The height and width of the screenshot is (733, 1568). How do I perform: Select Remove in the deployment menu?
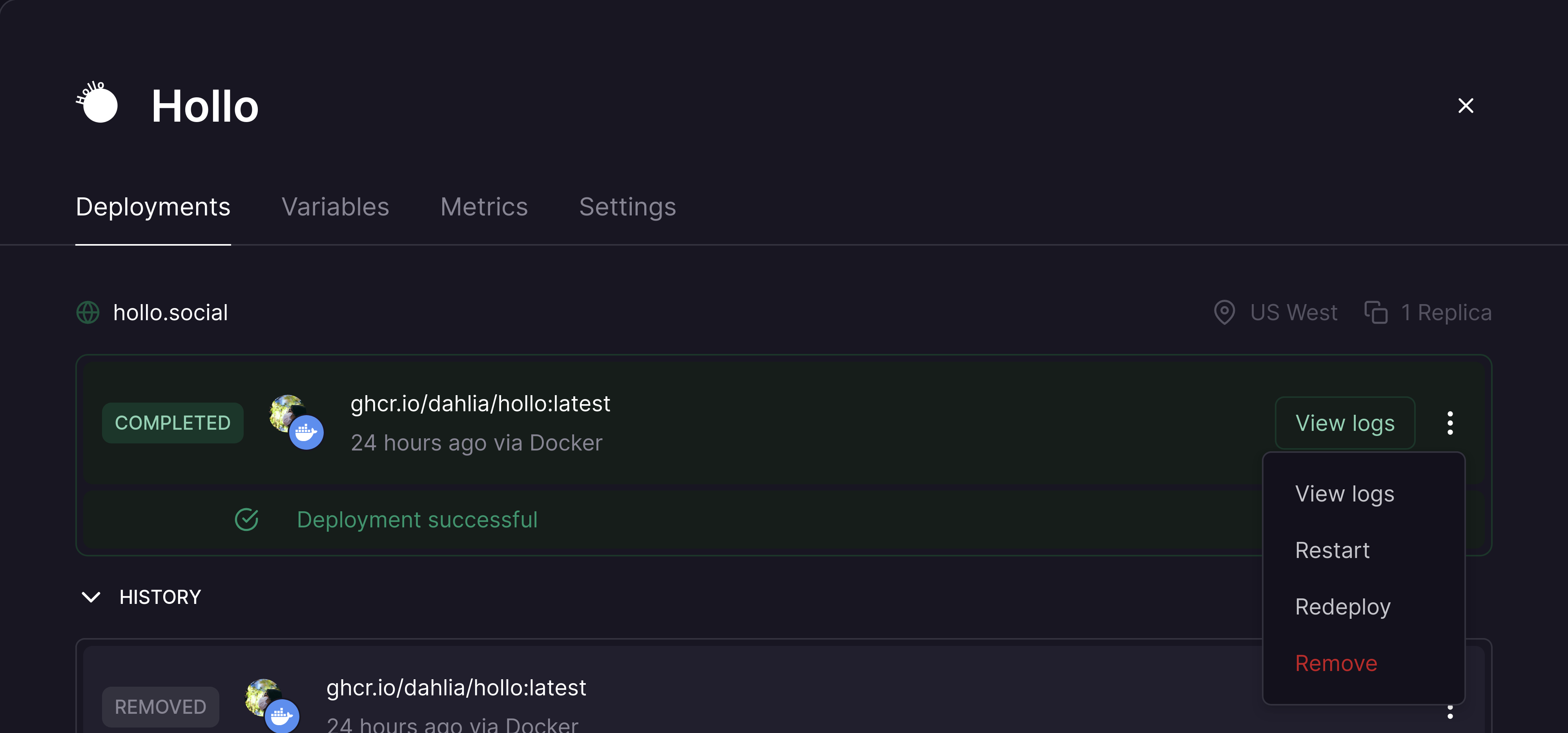coord(1335,664)
